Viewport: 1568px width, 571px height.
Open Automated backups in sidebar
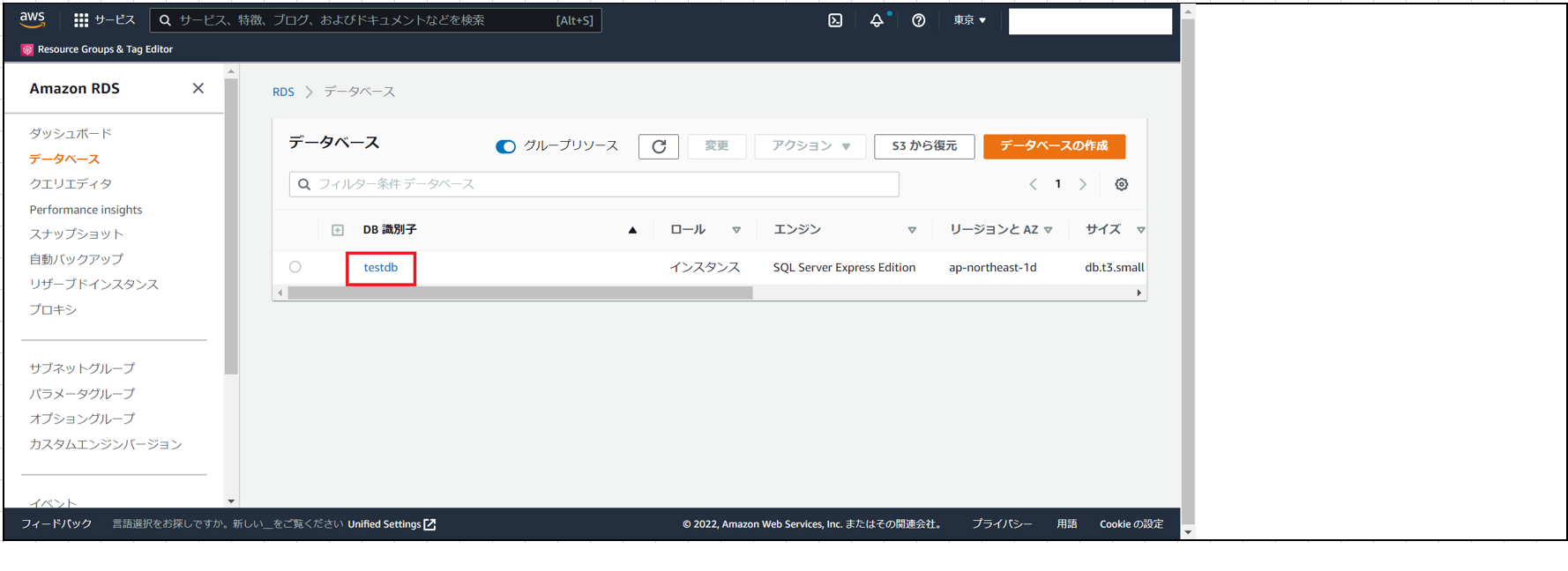click(x=77, y=259)
